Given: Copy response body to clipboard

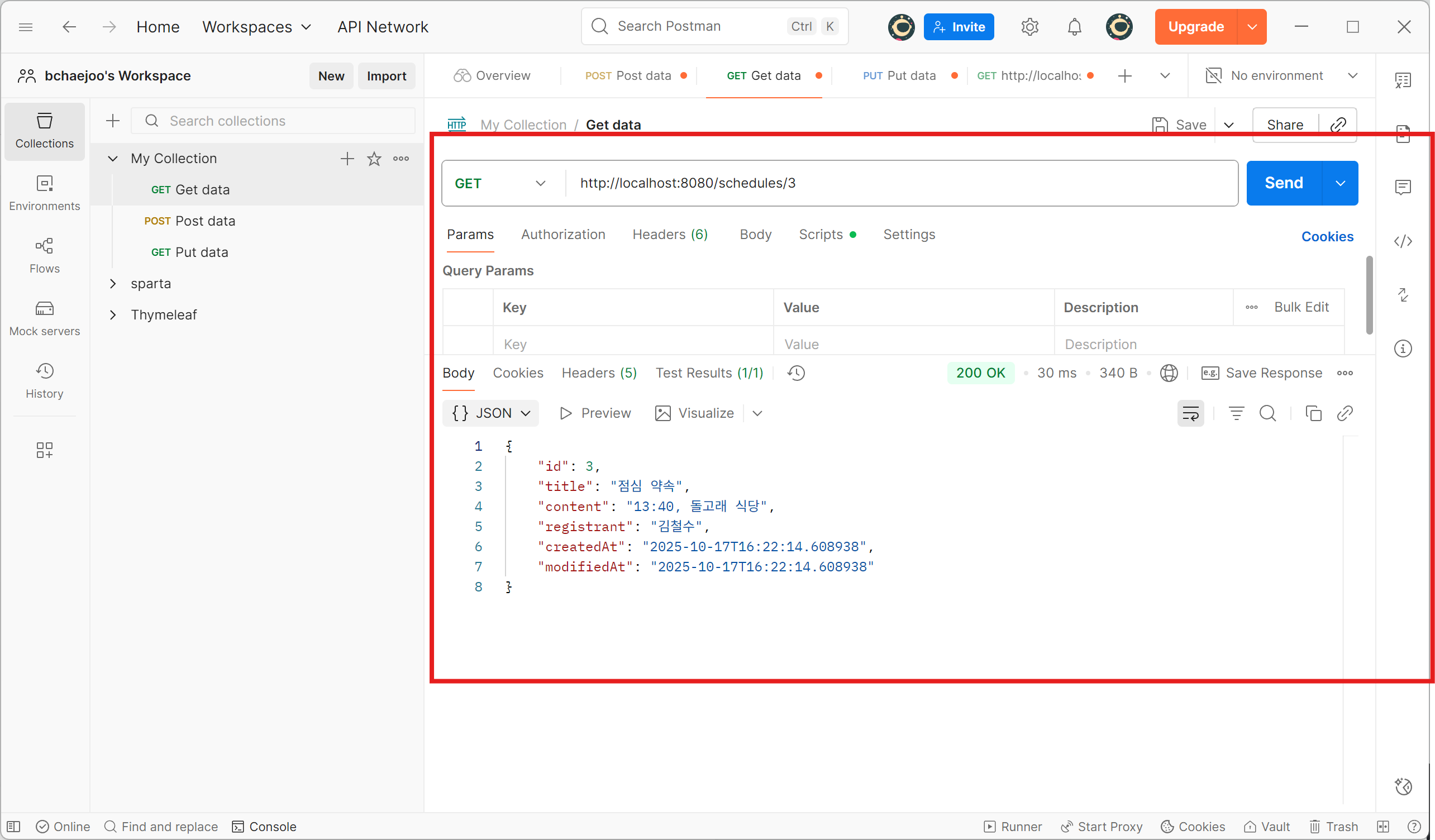Looking at the screenshot, I should click(x=1313, y=413).
